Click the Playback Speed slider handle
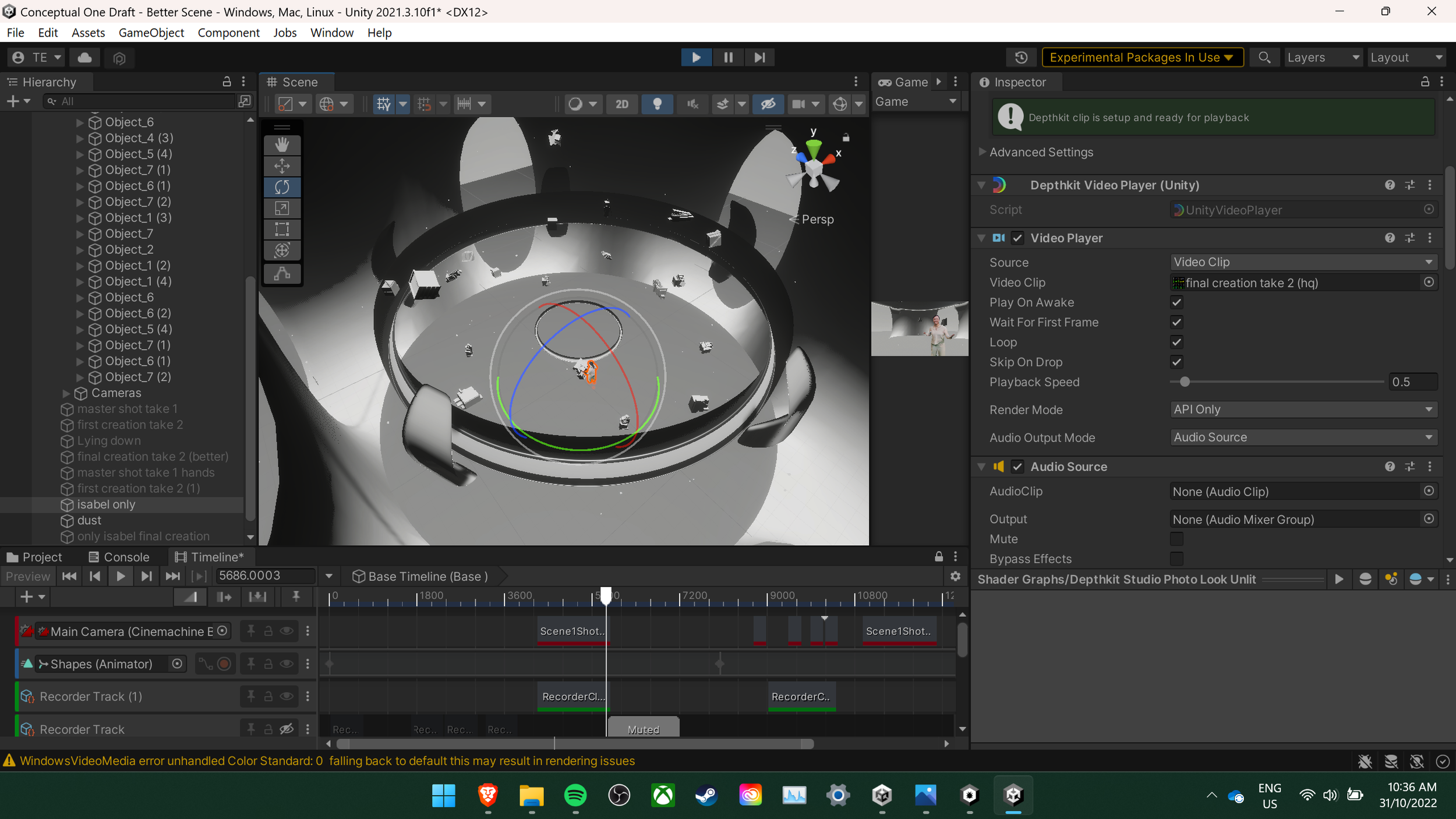Viewport: 1456px width, 819px height. coord(1185,382)
